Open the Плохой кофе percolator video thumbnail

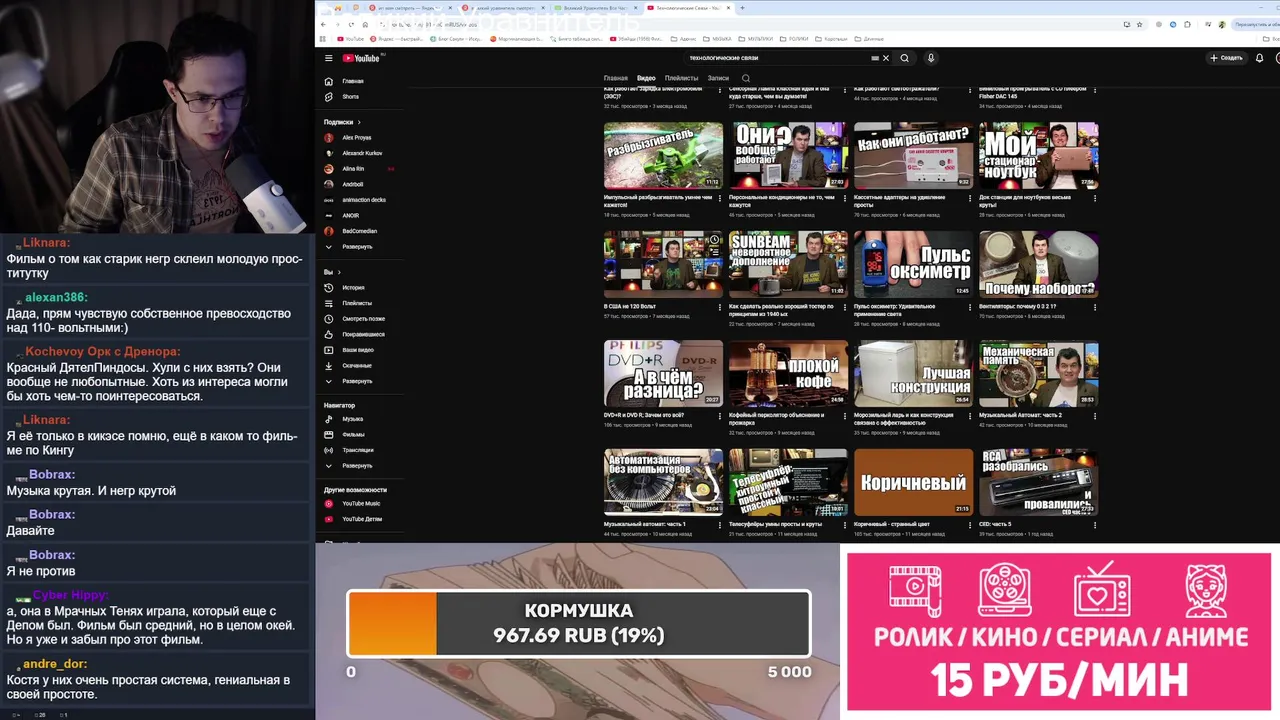click(x=788, y=373)
